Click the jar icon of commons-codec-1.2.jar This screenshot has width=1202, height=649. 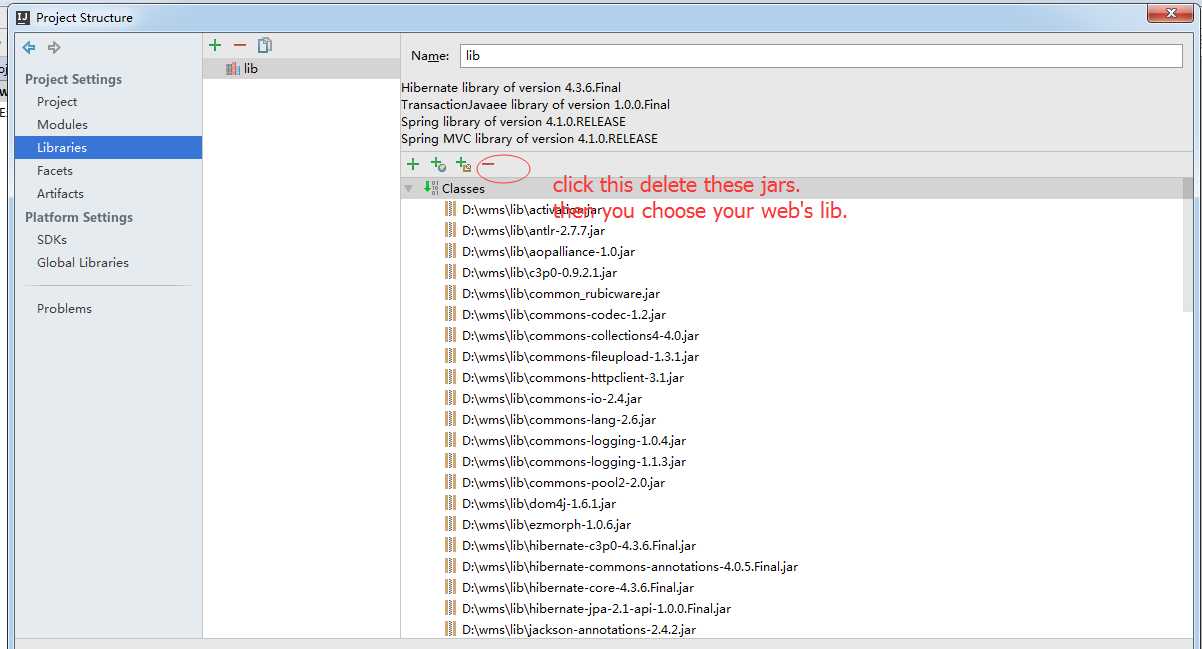point(450,314)
